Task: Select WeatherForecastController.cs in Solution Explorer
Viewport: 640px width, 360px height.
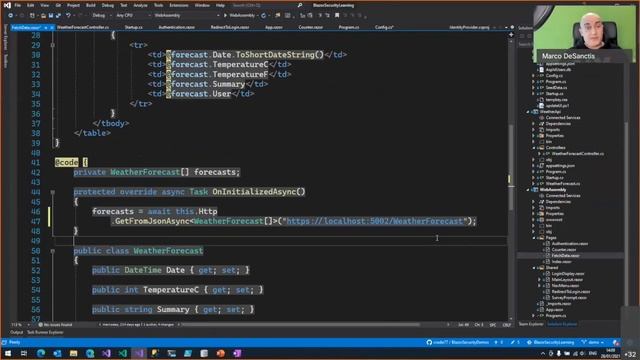Action: click(x=578, y=154)
